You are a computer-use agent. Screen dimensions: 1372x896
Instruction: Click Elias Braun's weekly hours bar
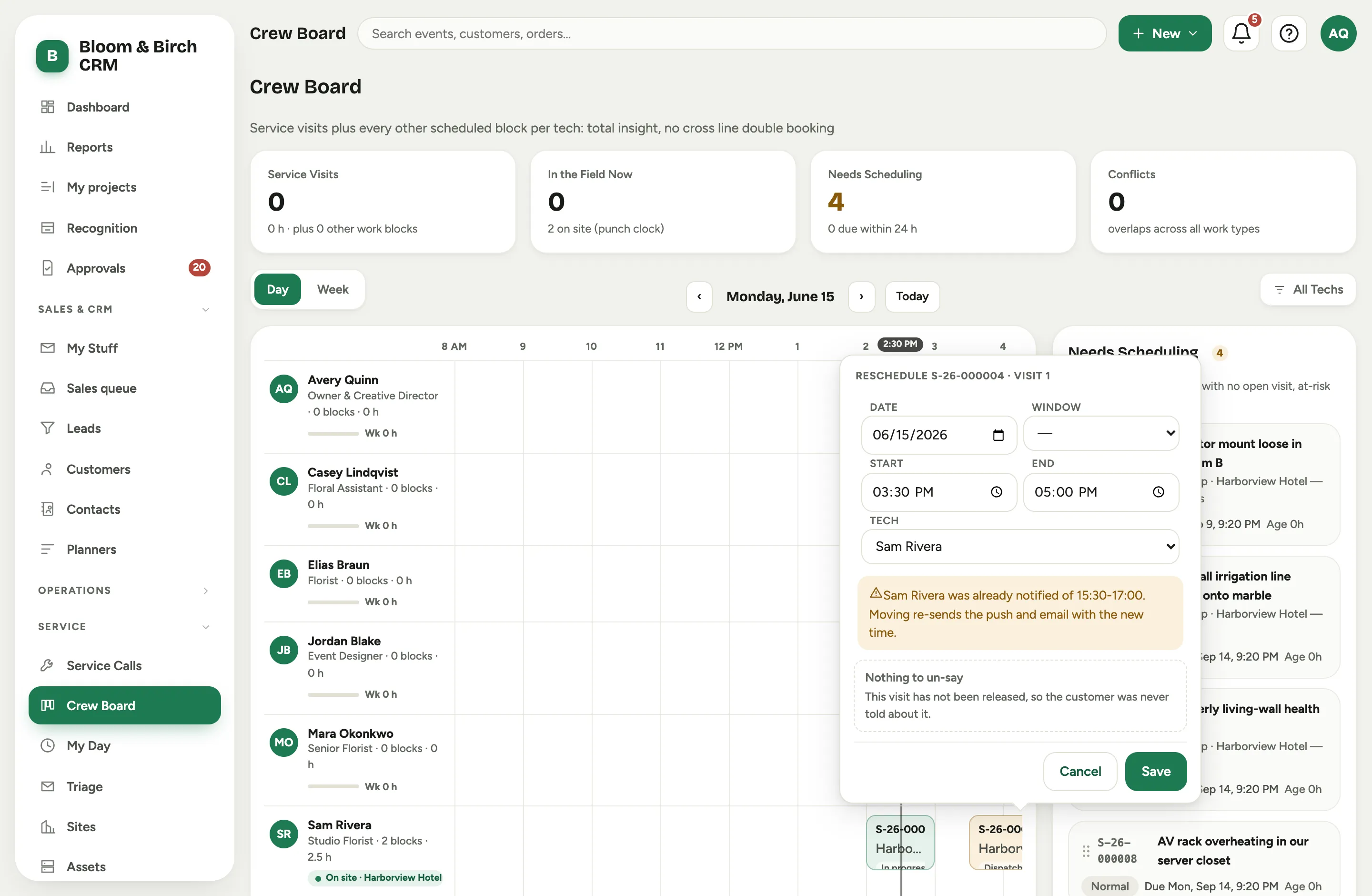(x=333, y=601)
